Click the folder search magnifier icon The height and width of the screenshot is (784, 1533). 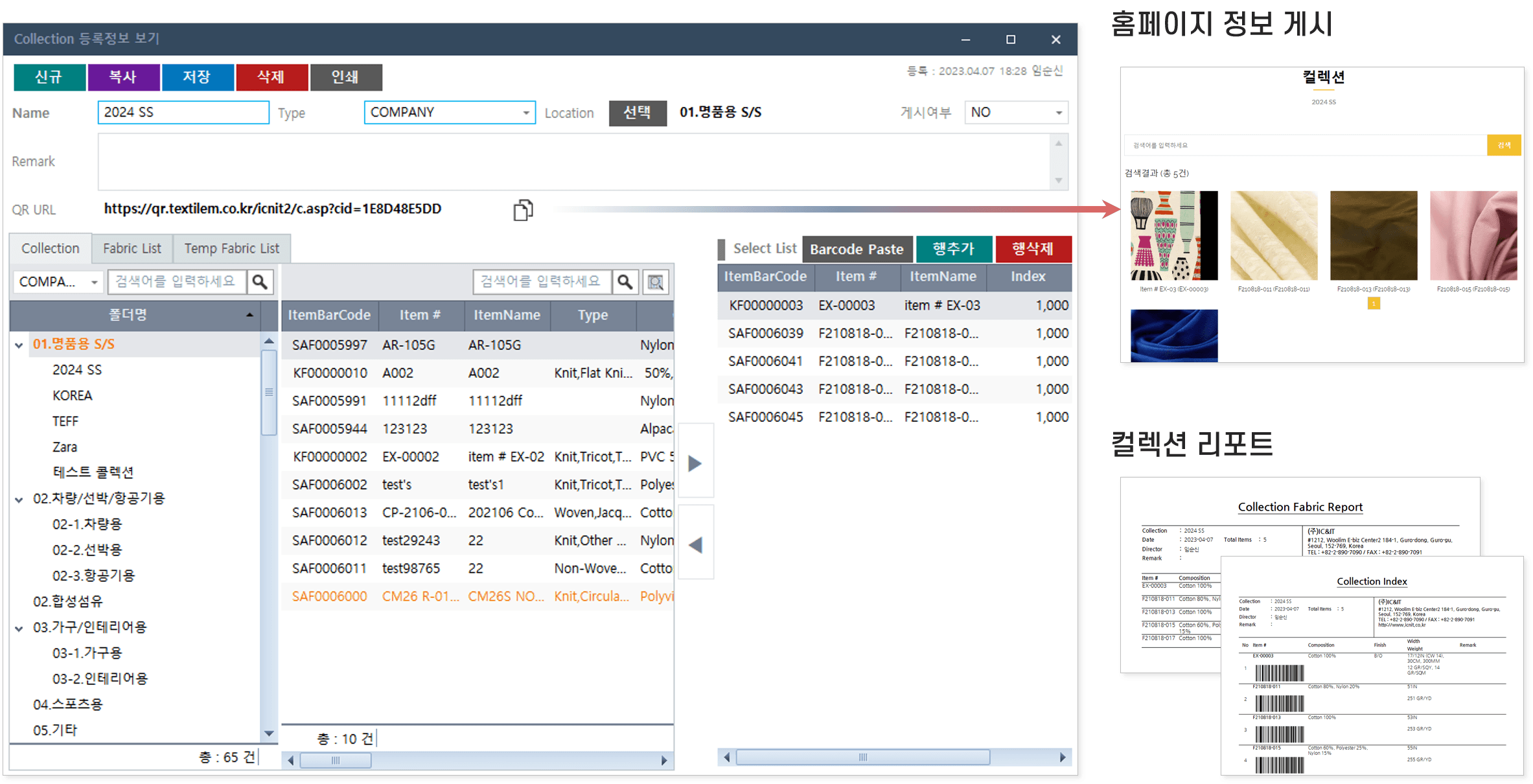pos(260,282)
